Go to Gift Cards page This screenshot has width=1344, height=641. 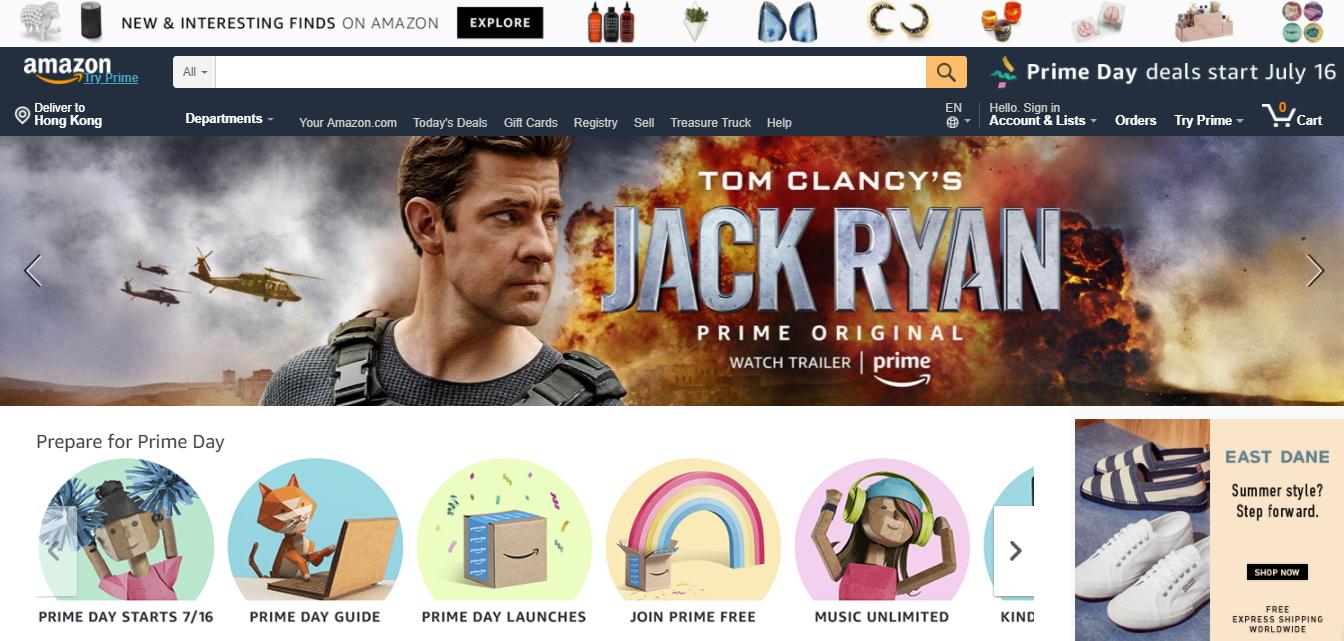pos(531,122)
